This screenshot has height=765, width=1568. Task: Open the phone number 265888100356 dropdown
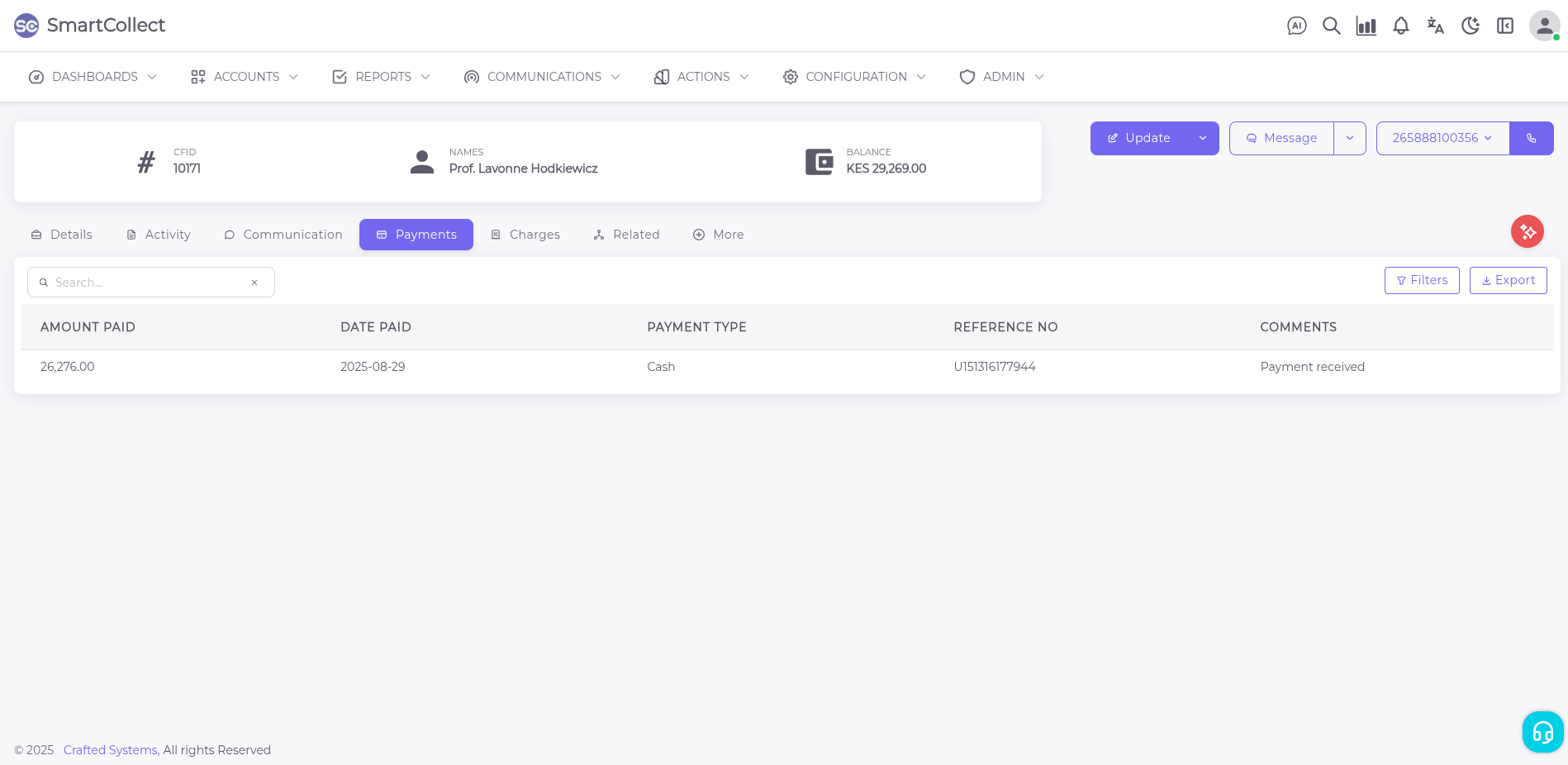(1442, 138)
